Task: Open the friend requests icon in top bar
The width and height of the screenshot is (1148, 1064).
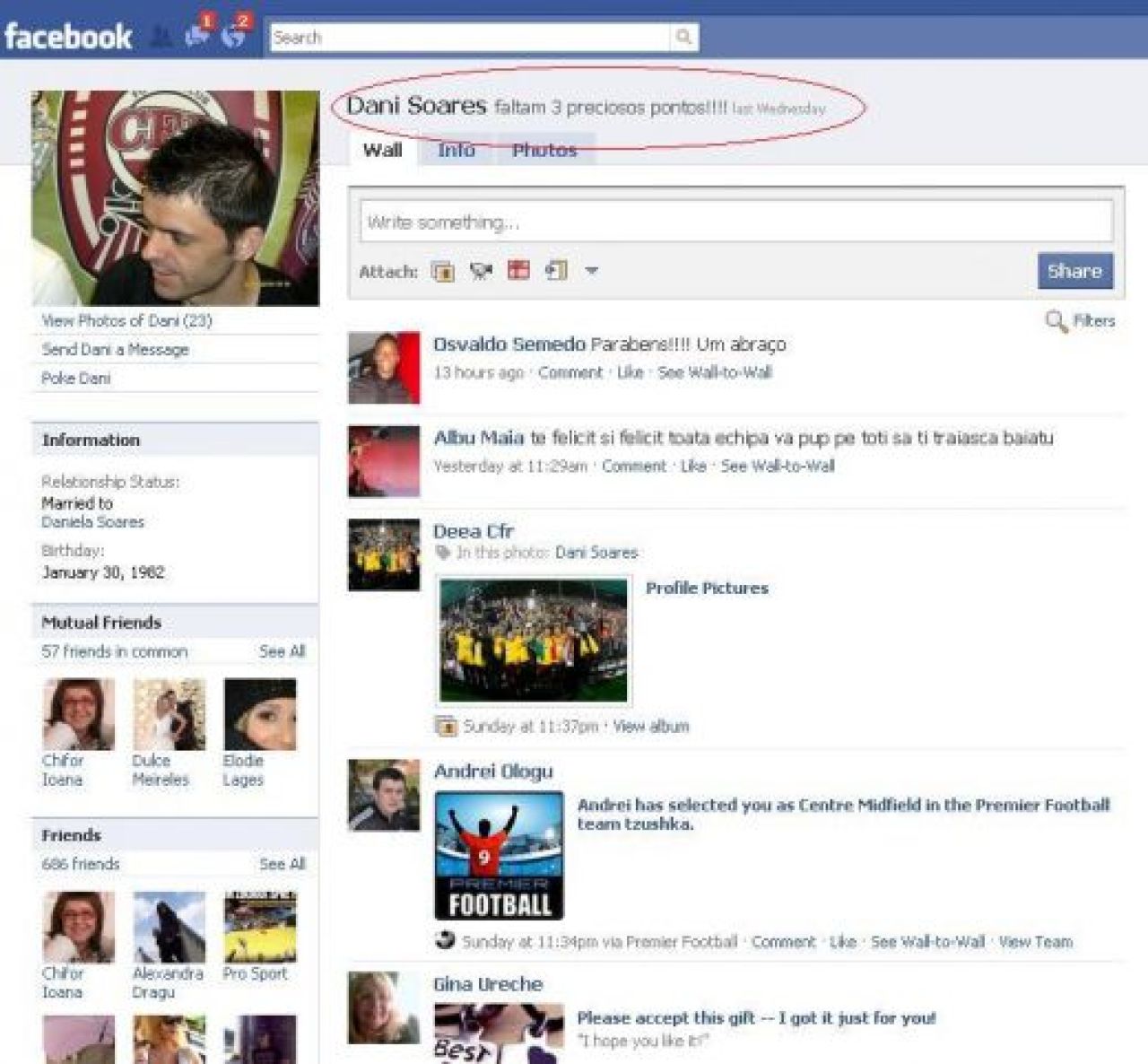Action: (x=161, y=37)
